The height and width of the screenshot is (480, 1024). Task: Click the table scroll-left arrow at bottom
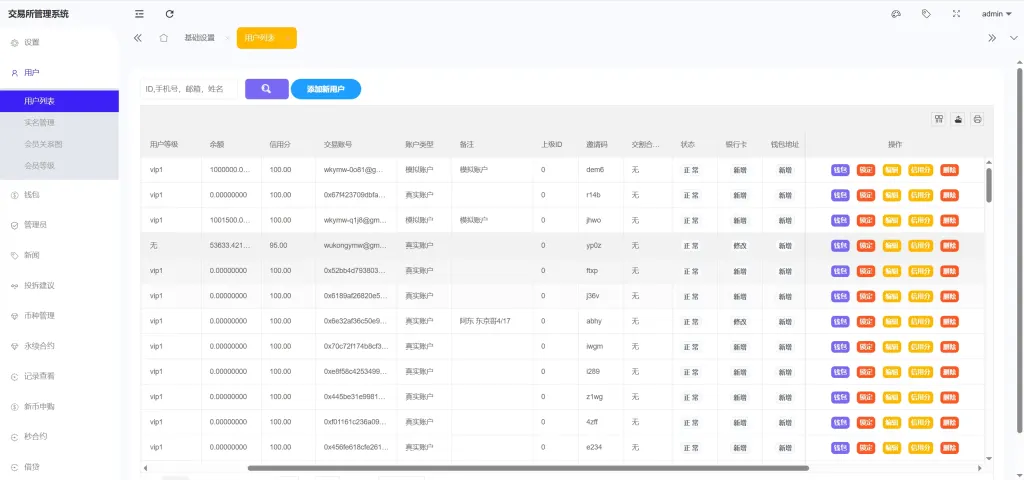[x=145, y=468]
